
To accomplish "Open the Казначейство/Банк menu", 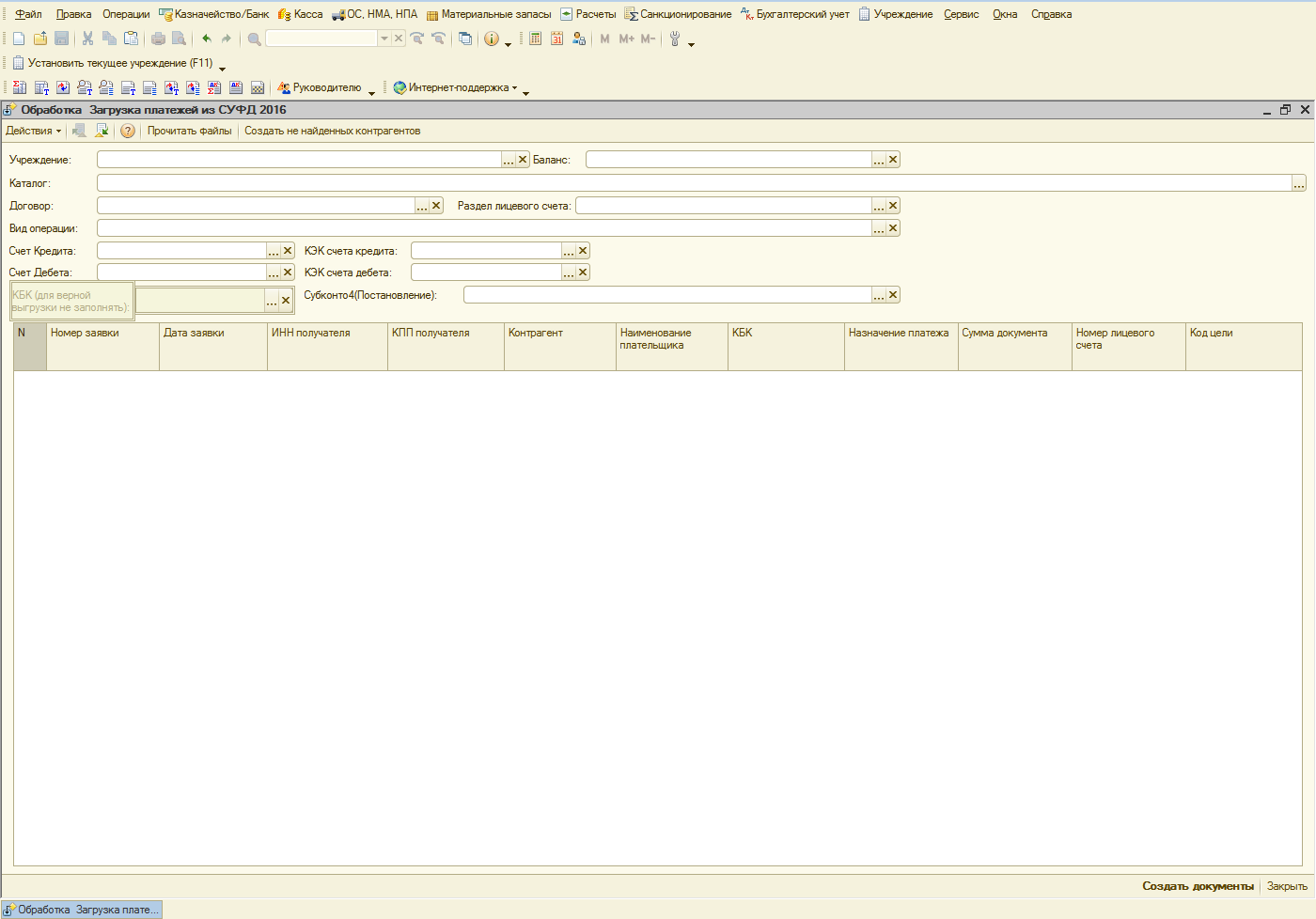I will [x=214, y=14].
